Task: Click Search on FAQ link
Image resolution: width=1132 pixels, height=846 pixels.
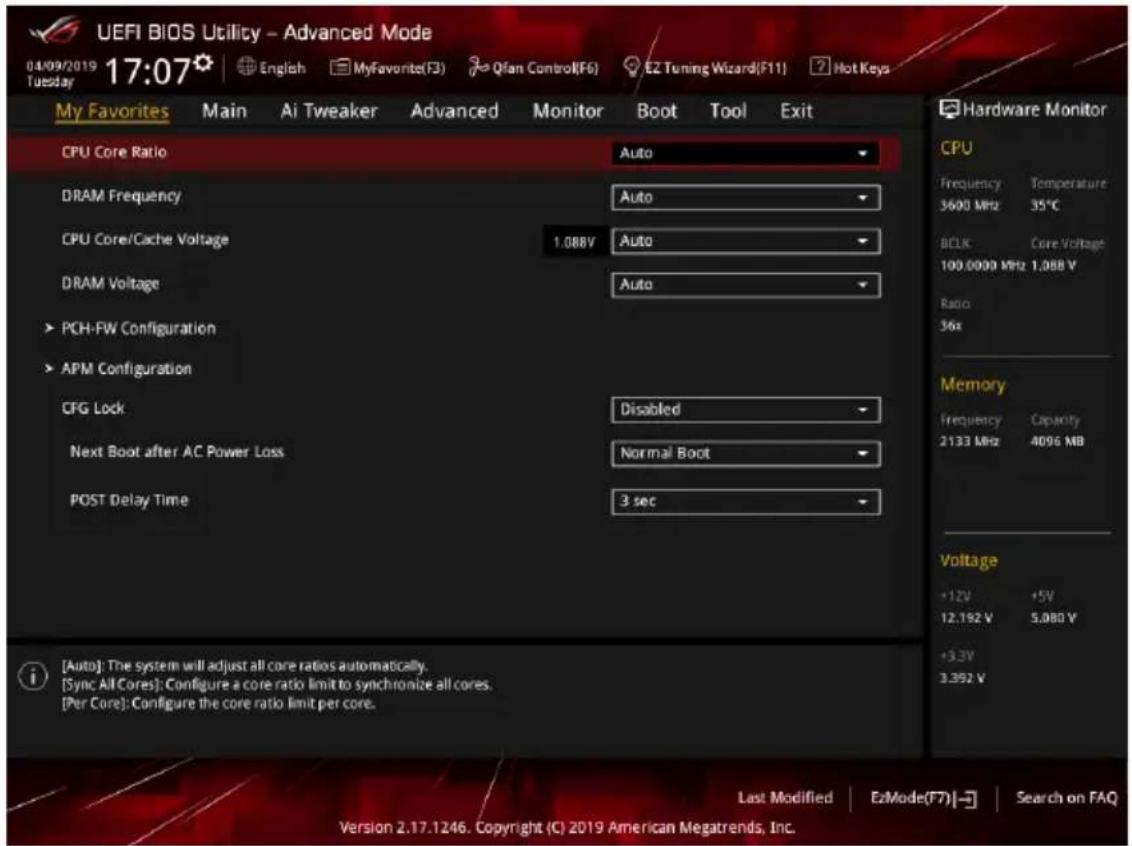Action: 1066,798
